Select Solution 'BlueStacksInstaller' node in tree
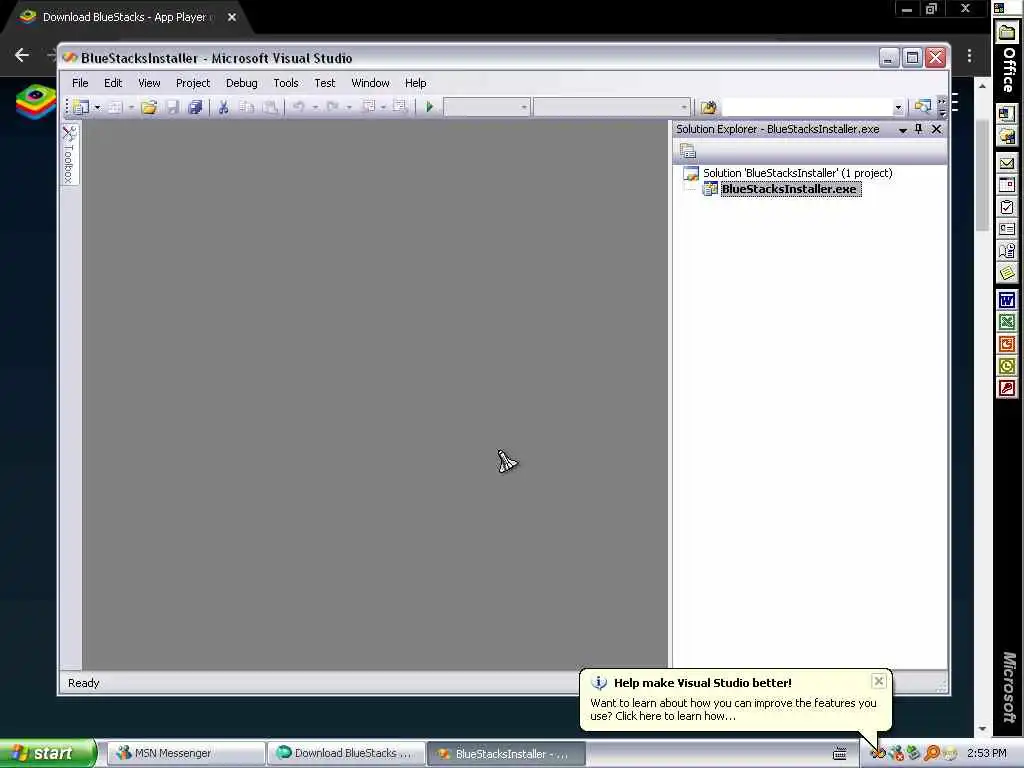Image resolution: width=1024 pixels, height=768 pixels. click(797, 173)
